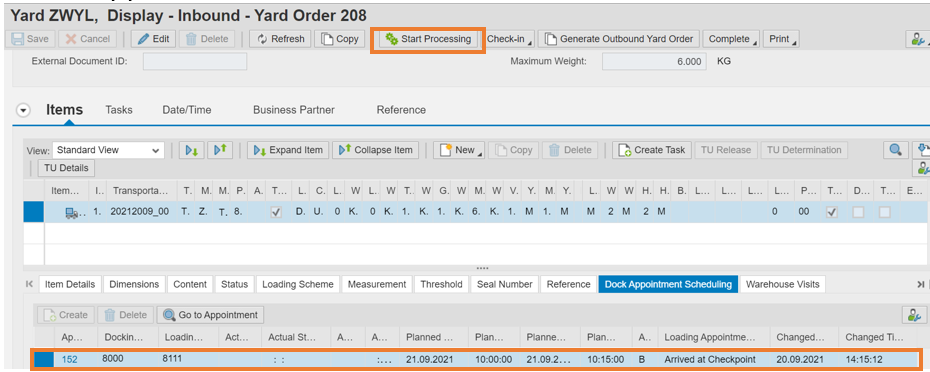Viewport: 930px width, 372px height.
Task: Click the Arrived at Checkpoint status cell
Action: point(714,360)
